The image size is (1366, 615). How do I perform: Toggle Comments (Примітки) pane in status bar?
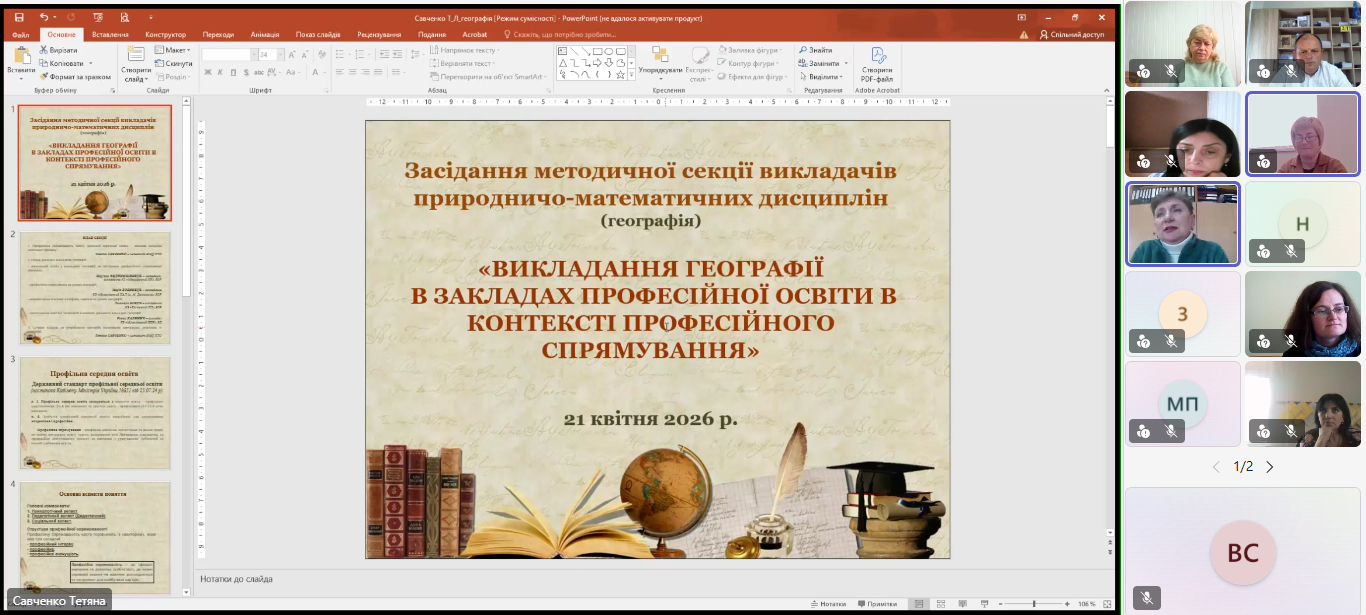[876, 604]
